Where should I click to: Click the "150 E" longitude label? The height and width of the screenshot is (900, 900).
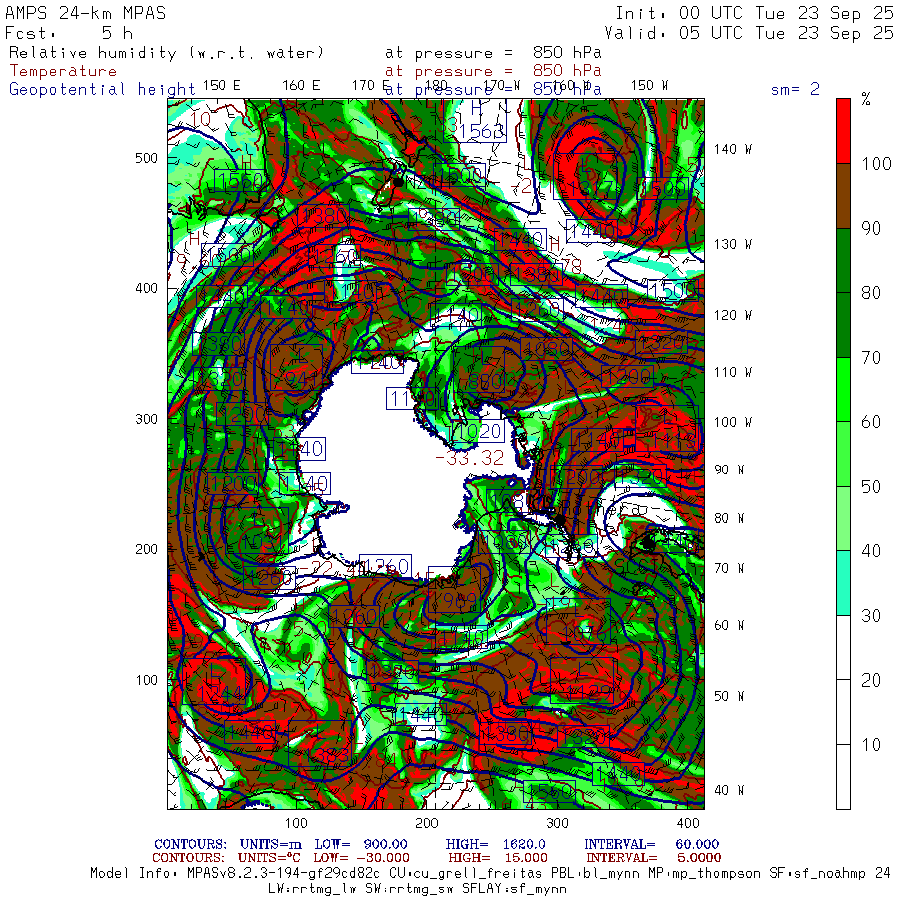click(221, 85)
